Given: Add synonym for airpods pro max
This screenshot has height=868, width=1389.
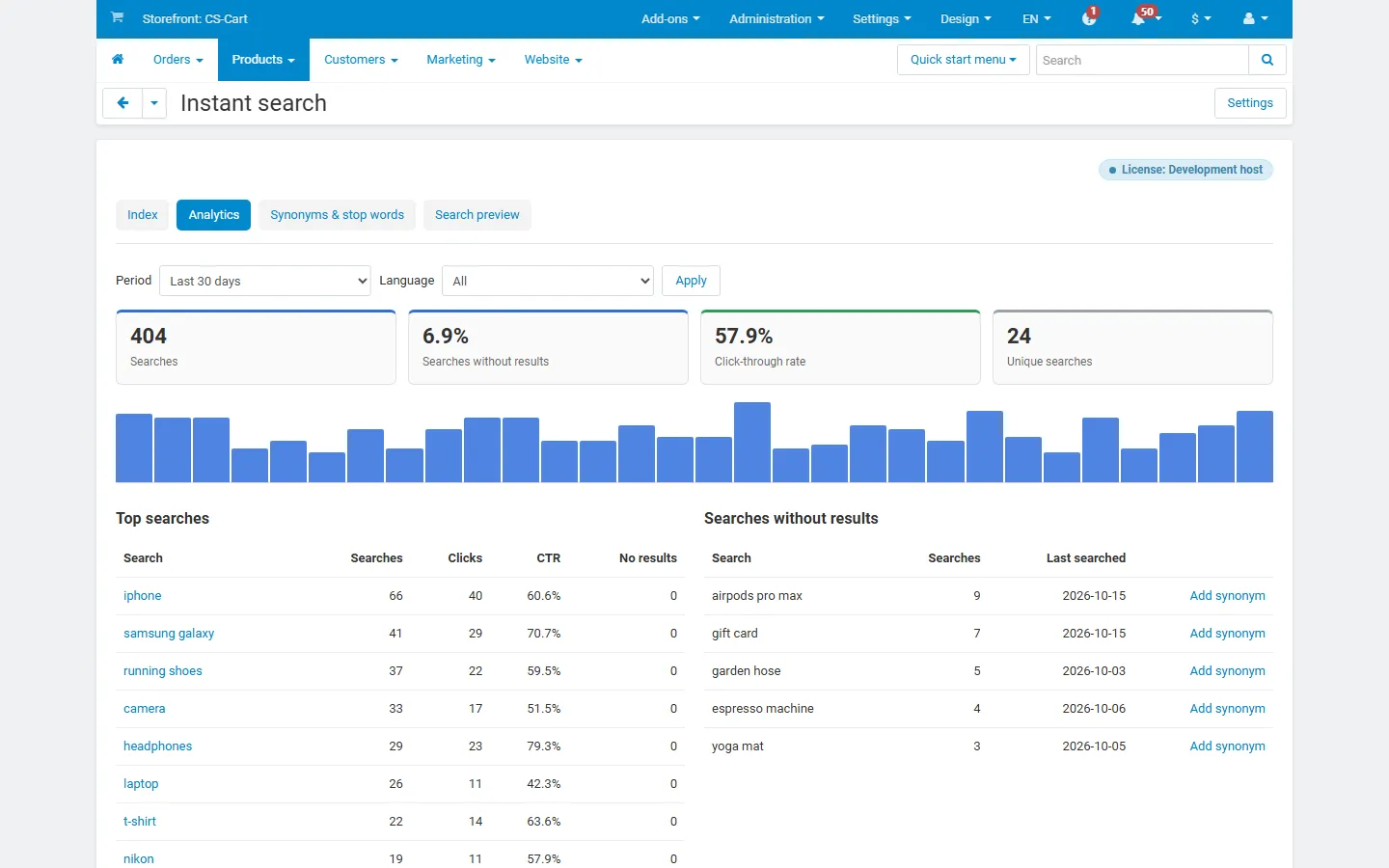Looking at the screenshot, I should [1227, 596].
